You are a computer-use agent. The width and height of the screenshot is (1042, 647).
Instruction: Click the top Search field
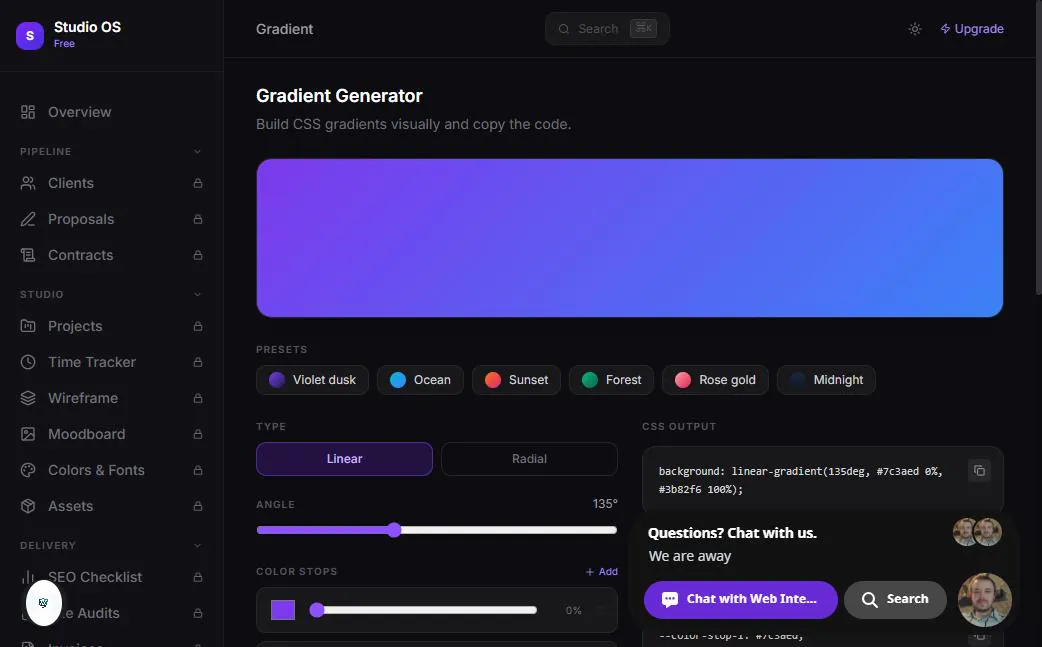[607, 29]
